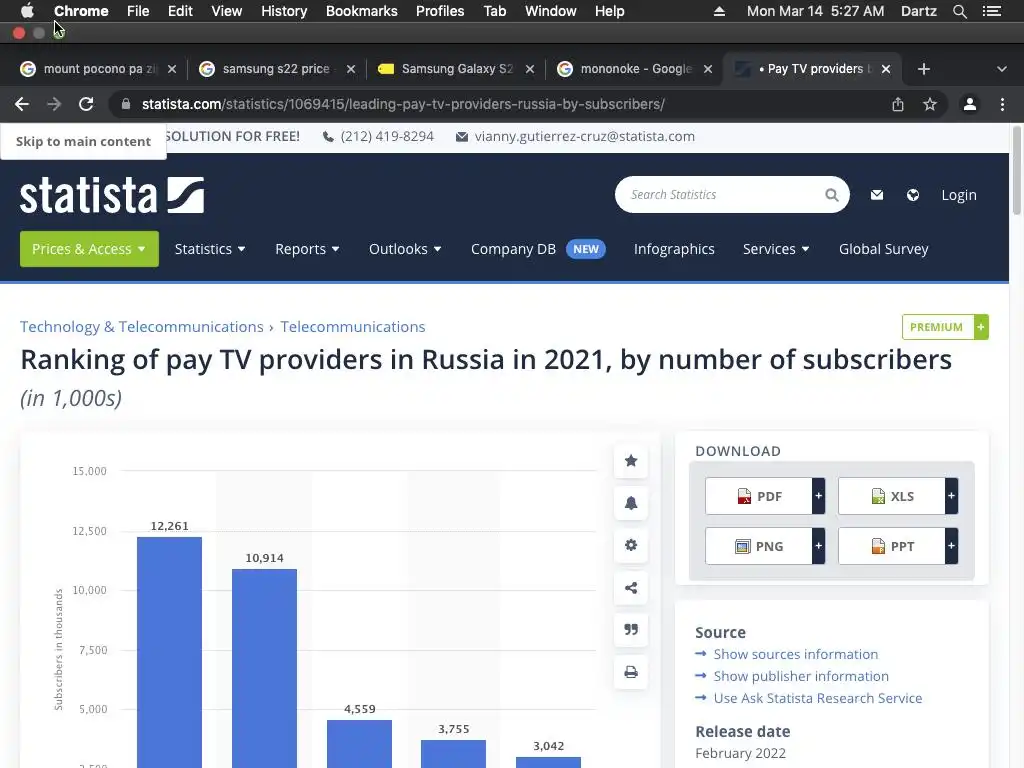Viewport: 1024px width, 768px height.
Task: Expand PPT download plus button
Action: (952, 546)
